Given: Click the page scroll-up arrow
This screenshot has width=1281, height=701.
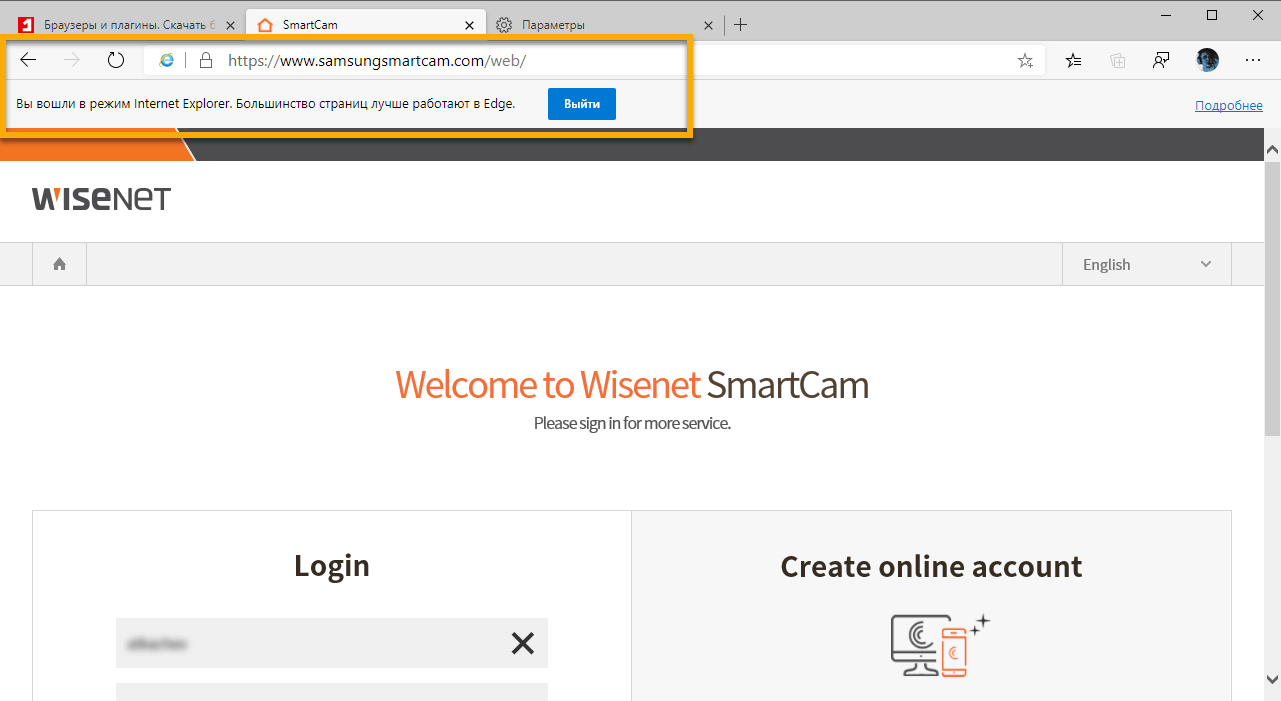Looking at the screenshot, I should coord(1272,150).
